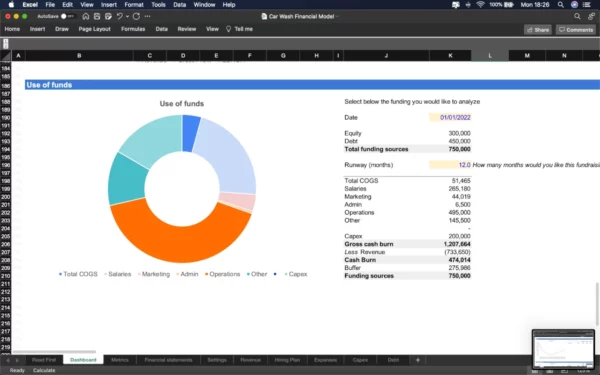Open the document title dropdown Car Wash Financial Model

[x=300, y=16]
